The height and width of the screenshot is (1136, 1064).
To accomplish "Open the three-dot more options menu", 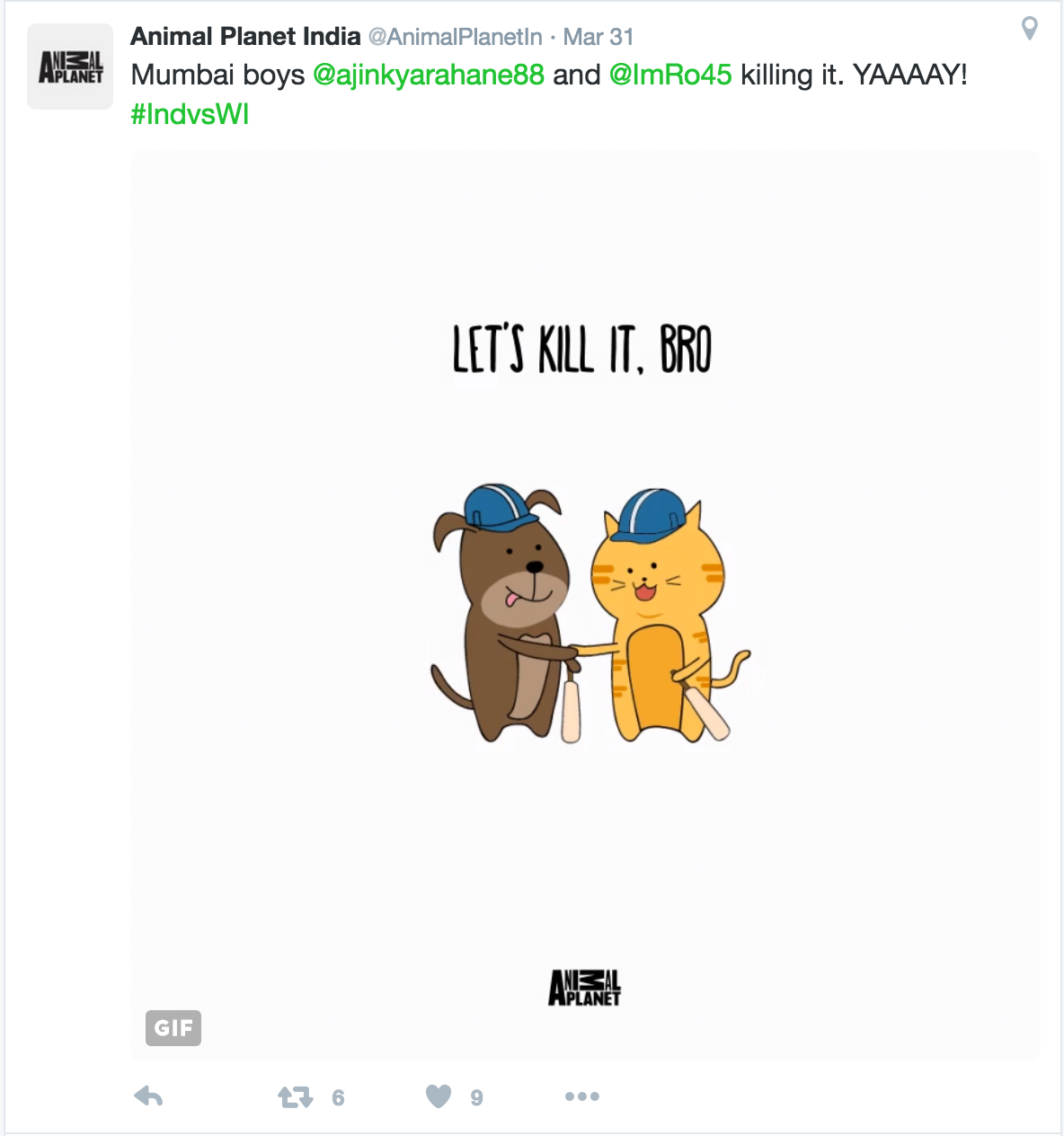I will 582,1096.
